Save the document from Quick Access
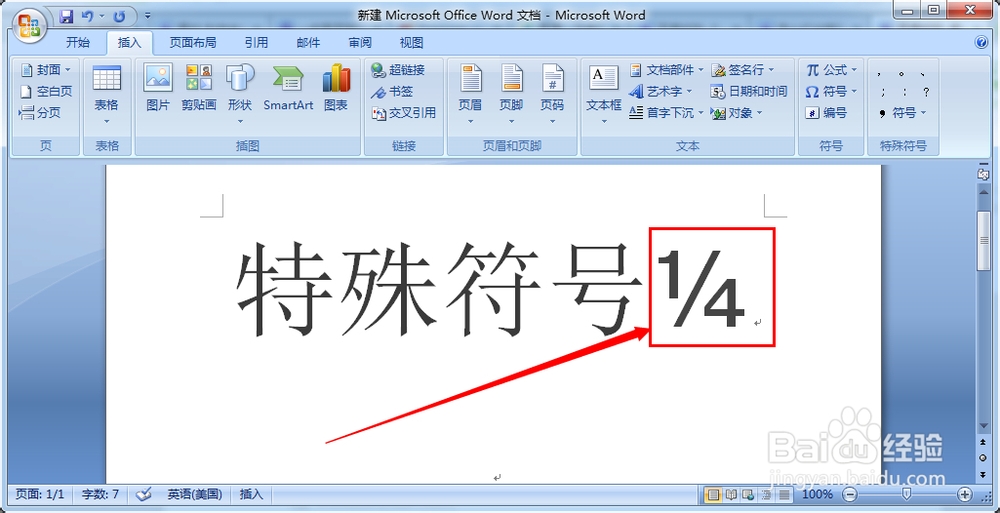This screenshot has width=1000, height=513. click(66, 15)
